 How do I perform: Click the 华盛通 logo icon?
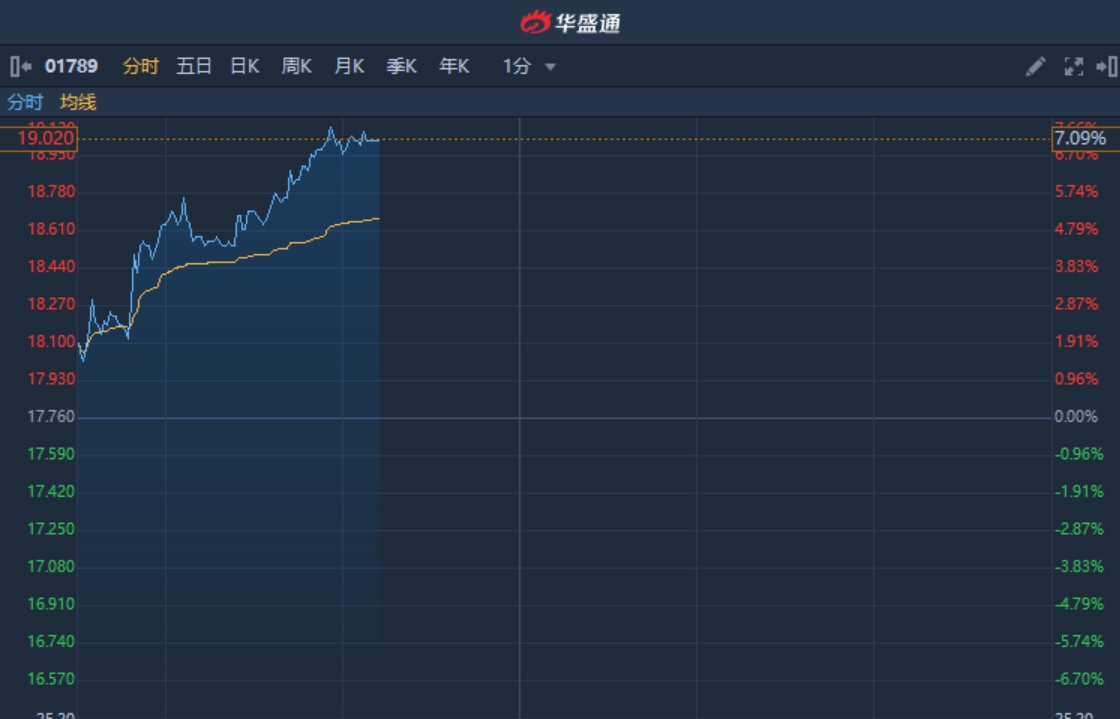pyautogui.click(x=536, y=21)
